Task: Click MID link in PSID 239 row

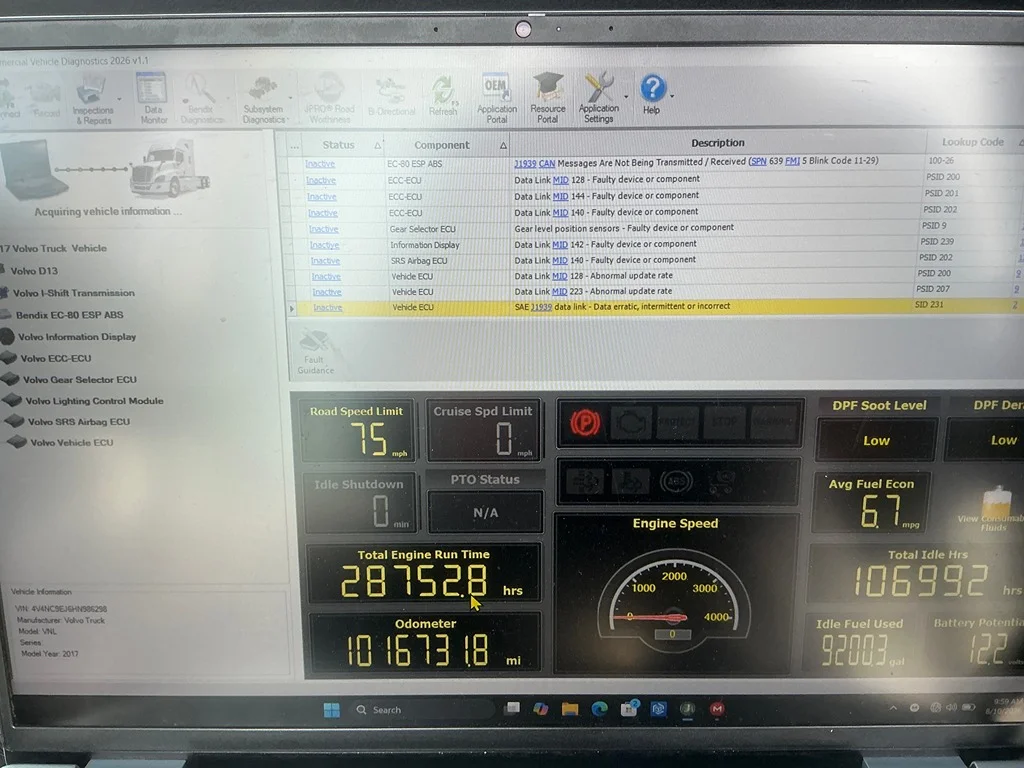Action: click(560, 244)
